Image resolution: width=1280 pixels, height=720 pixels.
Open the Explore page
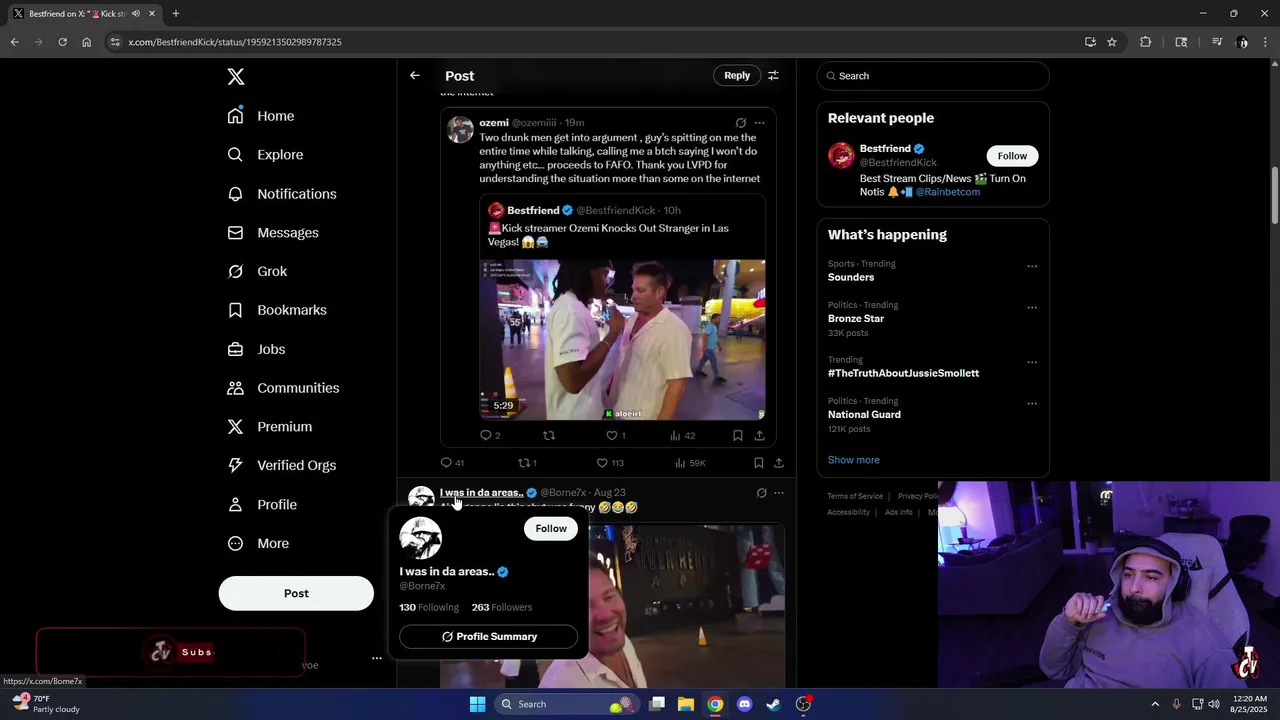pos(265,155)
